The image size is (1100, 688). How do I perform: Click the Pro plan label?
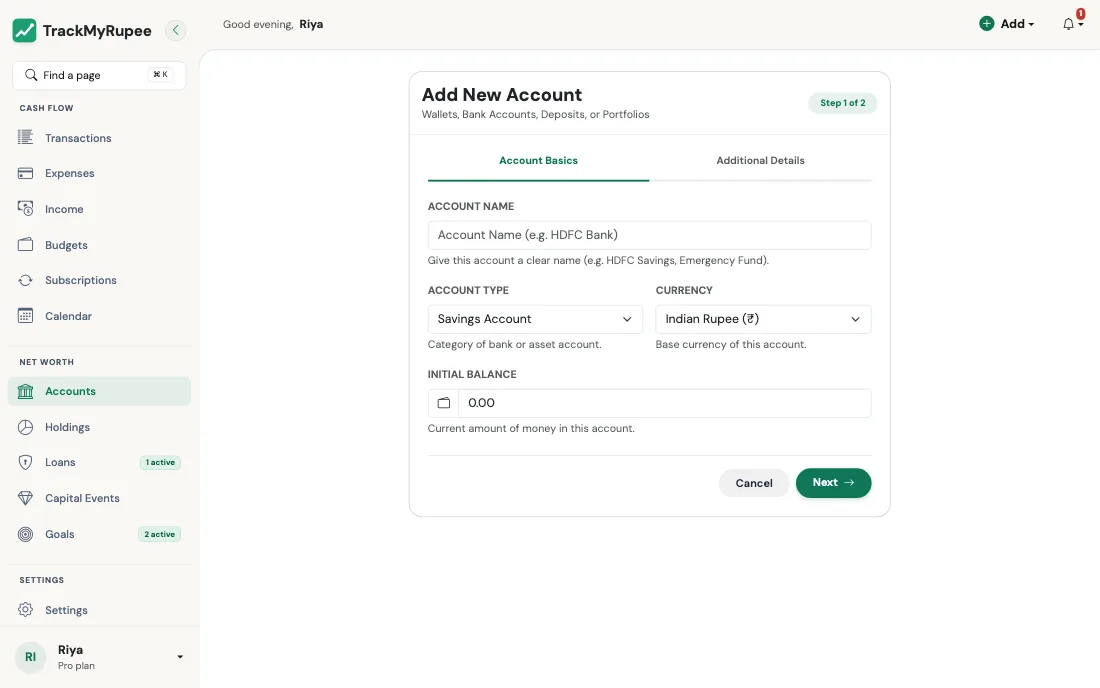pyautogui.click(x=76, y=666)
